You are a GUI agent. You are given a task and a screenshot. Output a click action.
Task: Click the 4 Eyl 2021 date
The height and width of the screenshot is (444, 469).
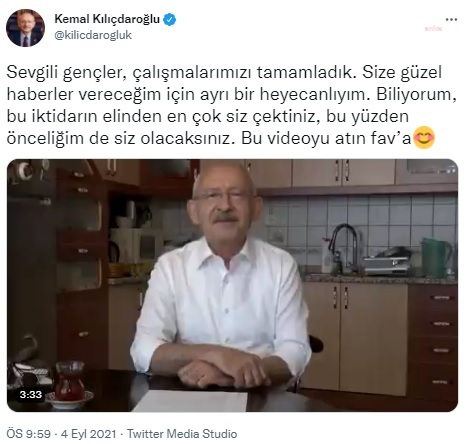point(89,434)
